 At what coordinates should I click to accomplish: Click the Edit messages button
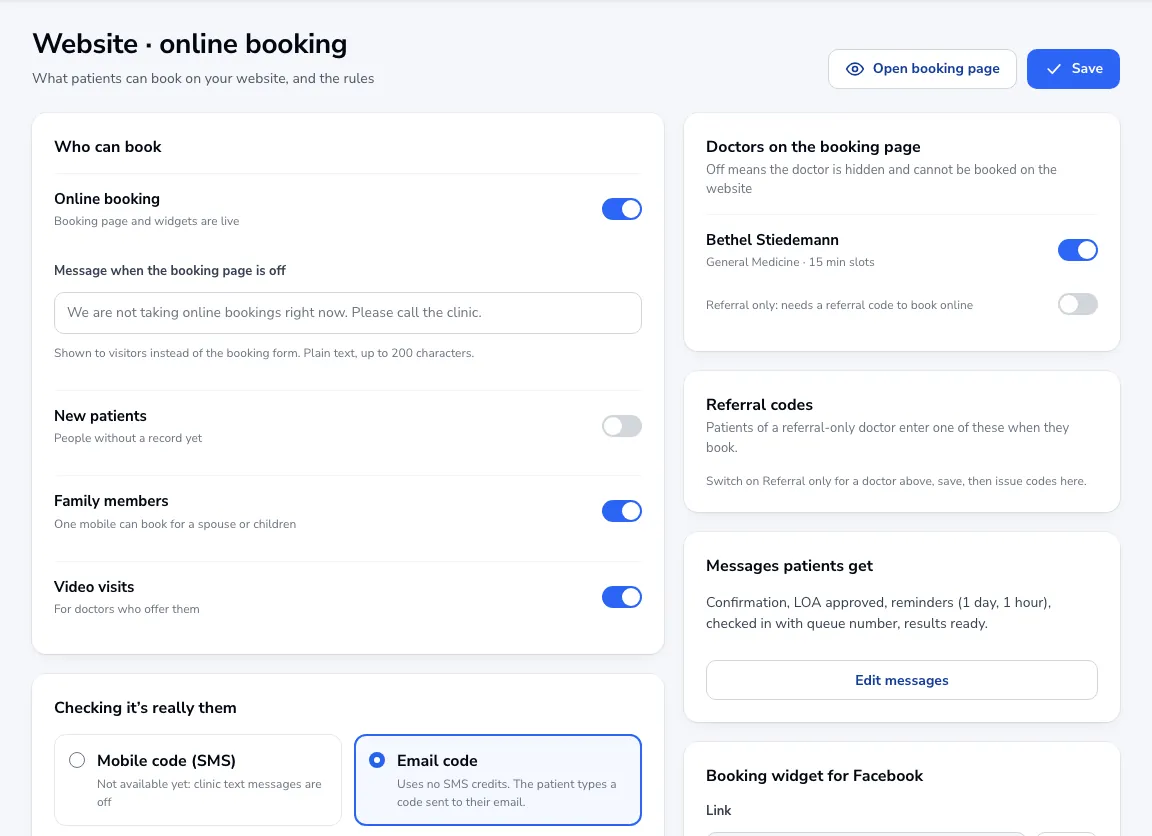point(901,680)
